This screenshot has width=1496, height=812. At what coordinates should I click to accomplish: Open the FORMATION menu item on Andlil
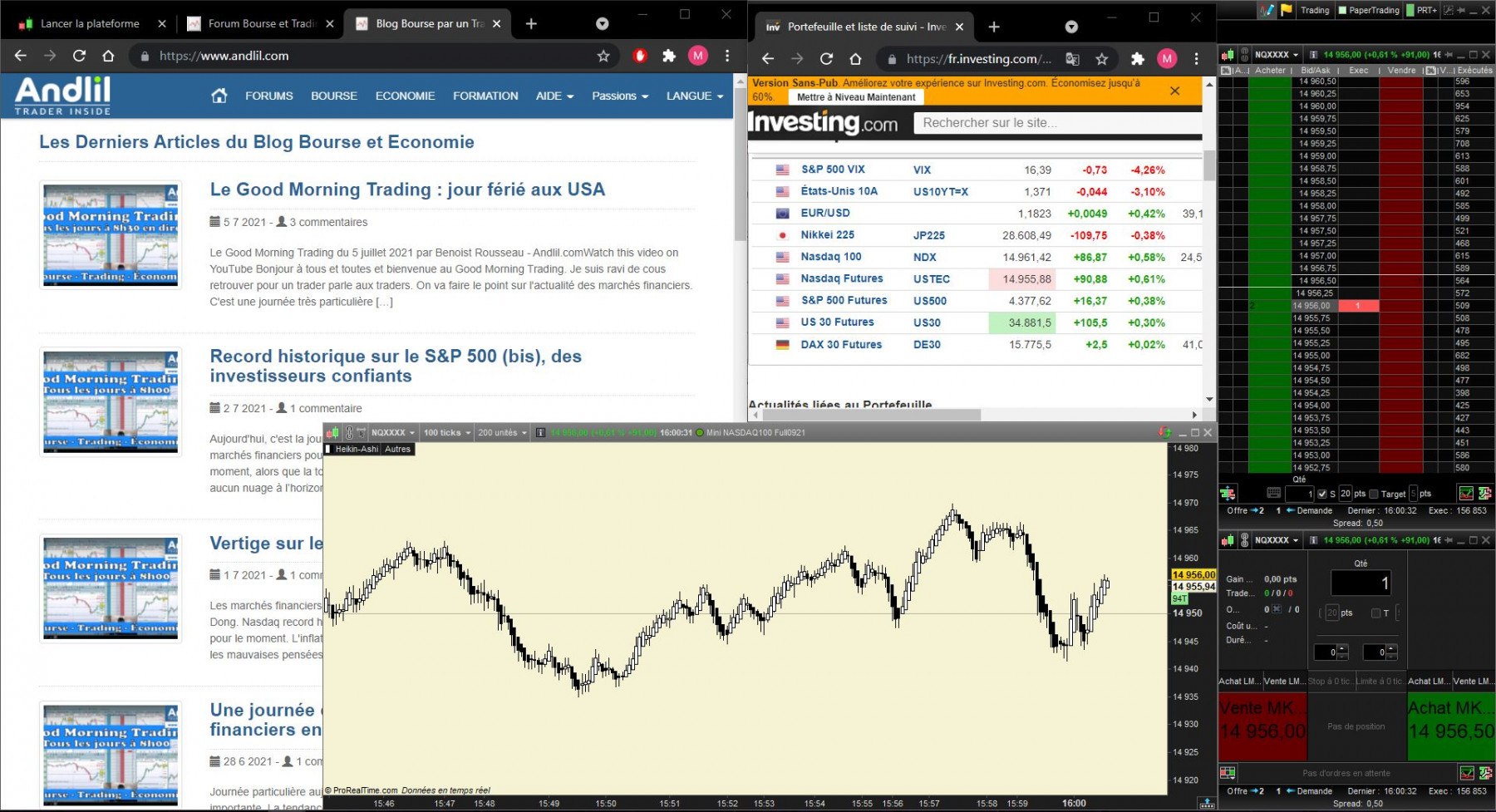point(485,96)
